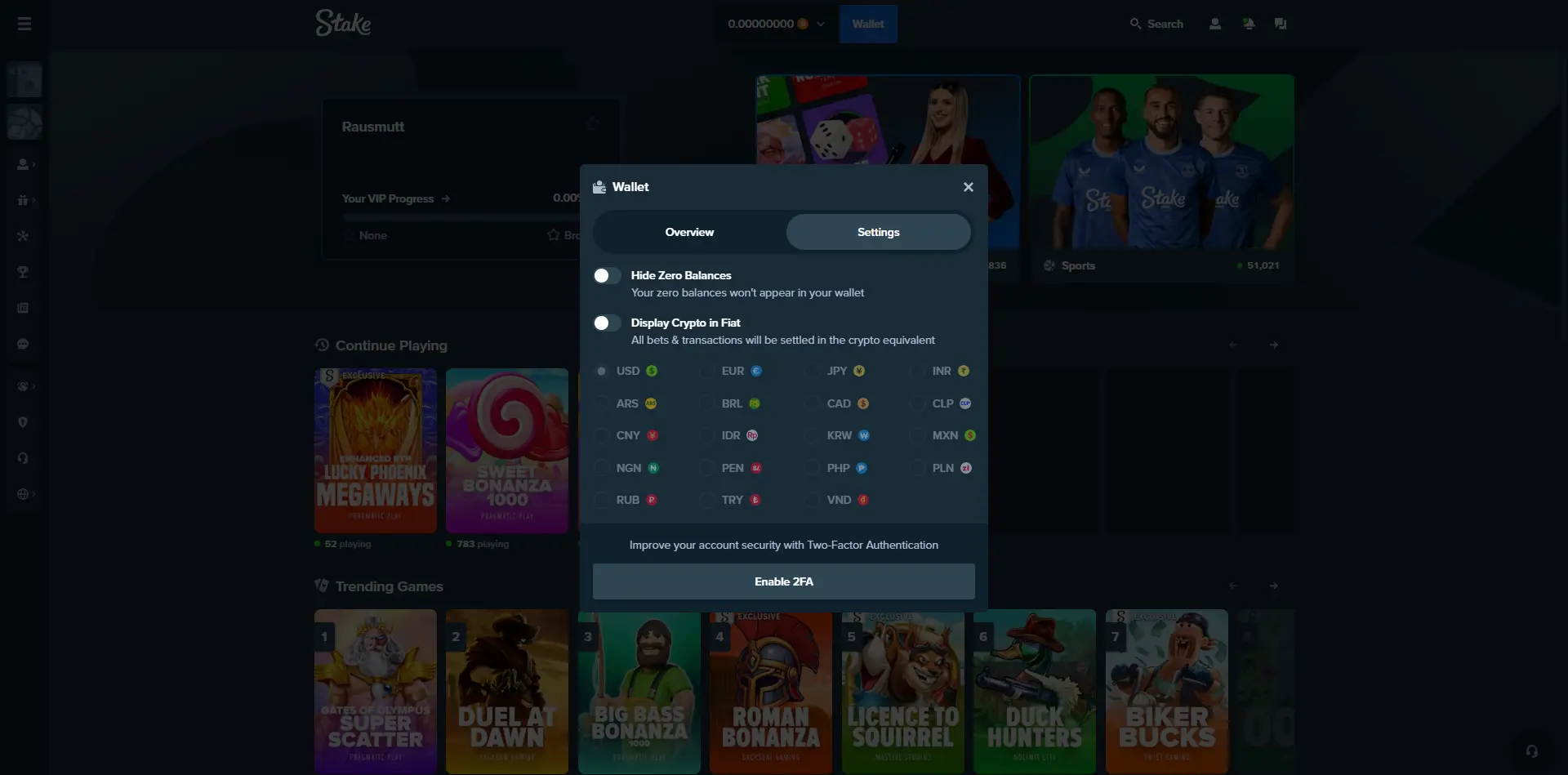Screen dimensions: 1568x775
Task: Click the MXN coin icon
Action: [970, 435]
